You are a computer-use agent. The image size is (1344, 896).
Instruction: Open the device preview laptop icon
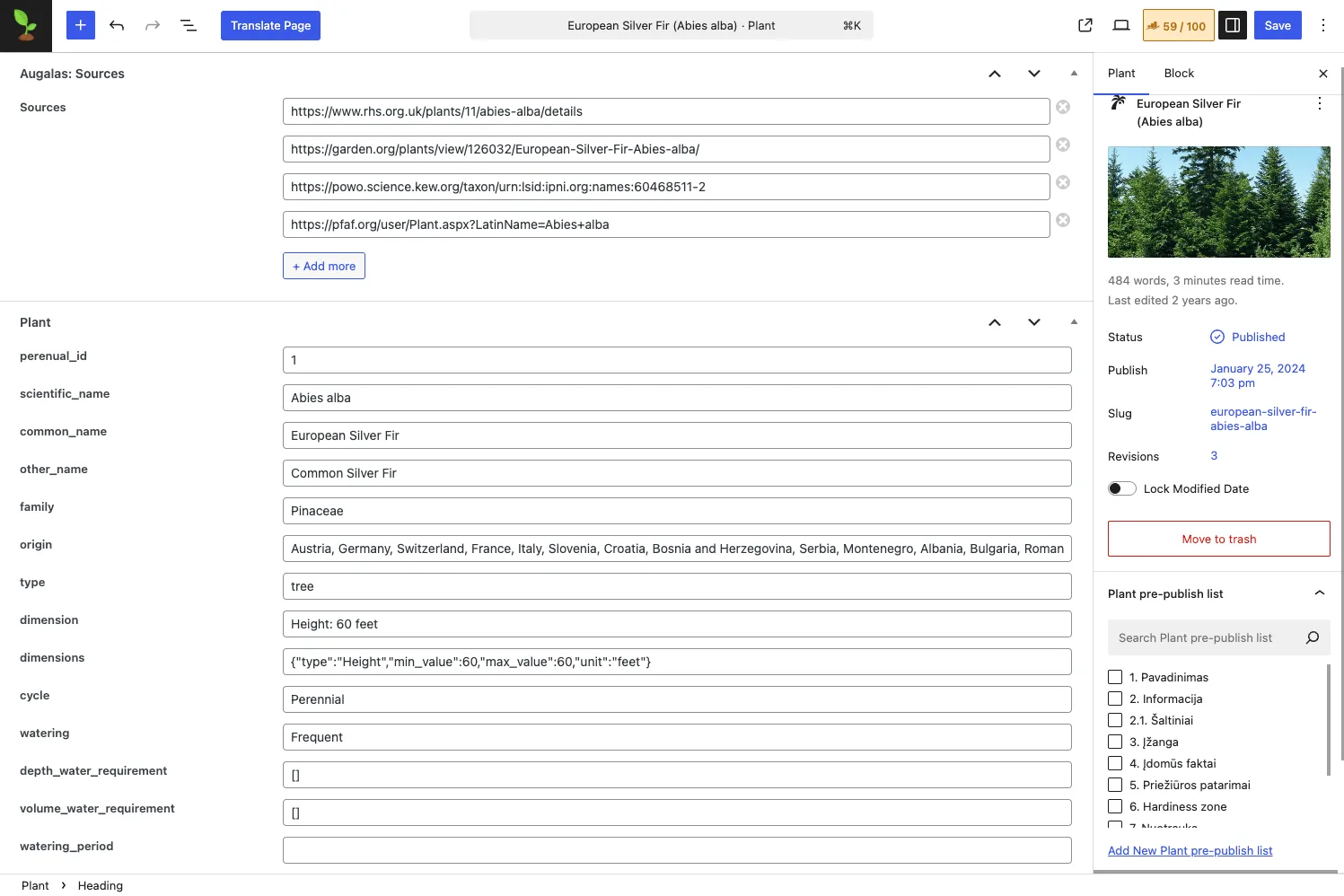1120,25
